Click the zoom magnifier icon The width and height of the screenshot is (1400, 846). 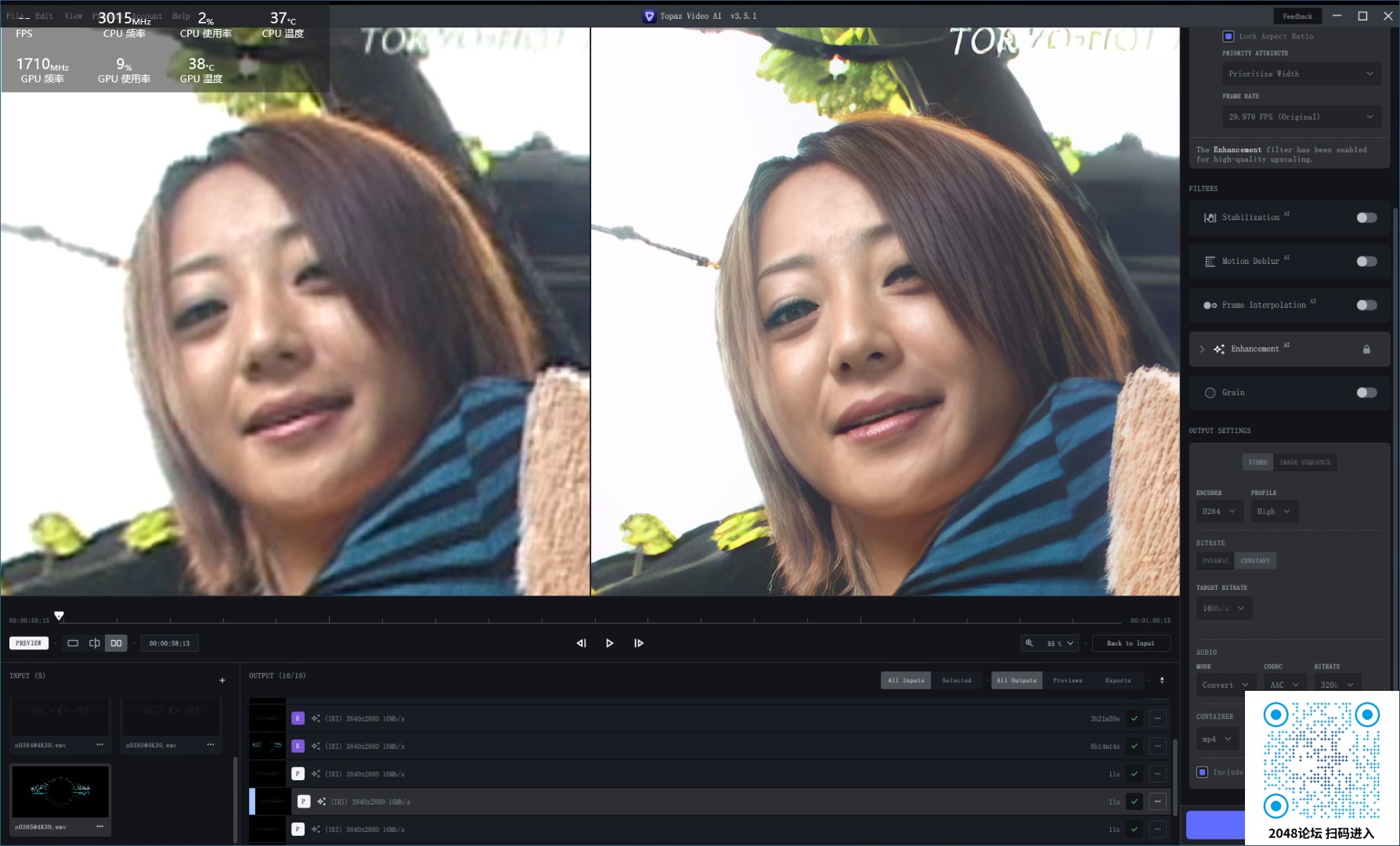(1030, 643)
